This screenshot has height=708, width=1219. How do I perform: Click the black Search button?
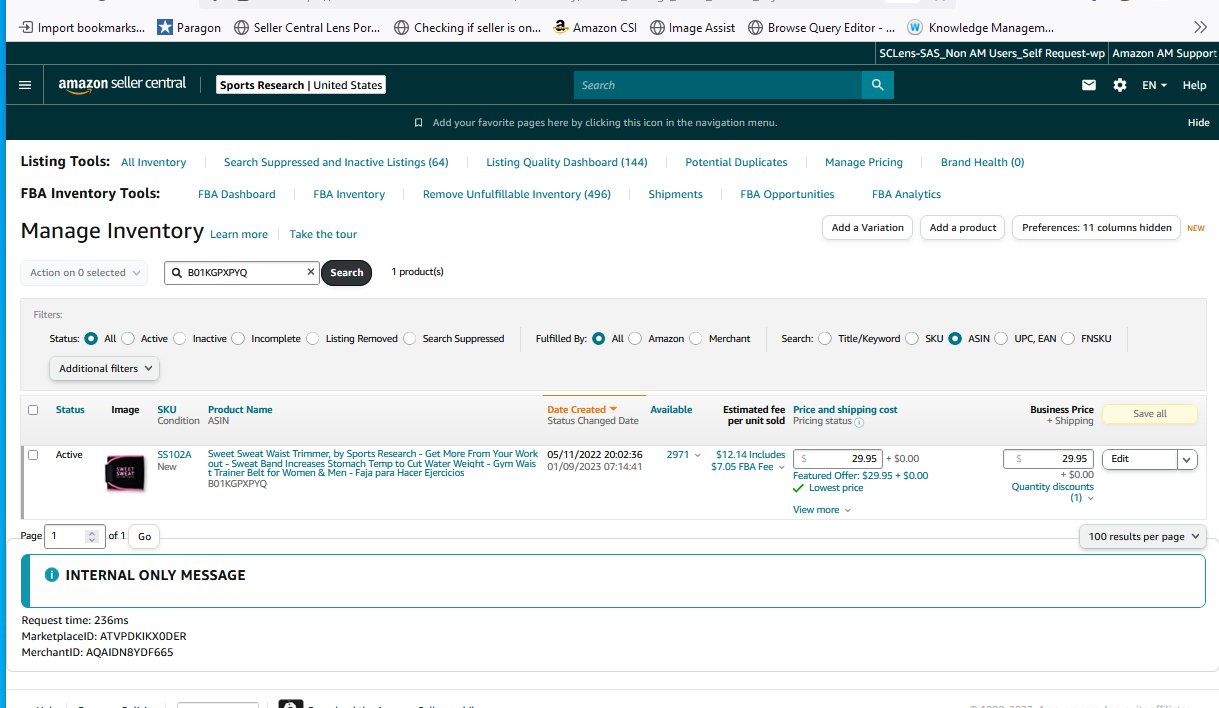(x=346, y=272)
